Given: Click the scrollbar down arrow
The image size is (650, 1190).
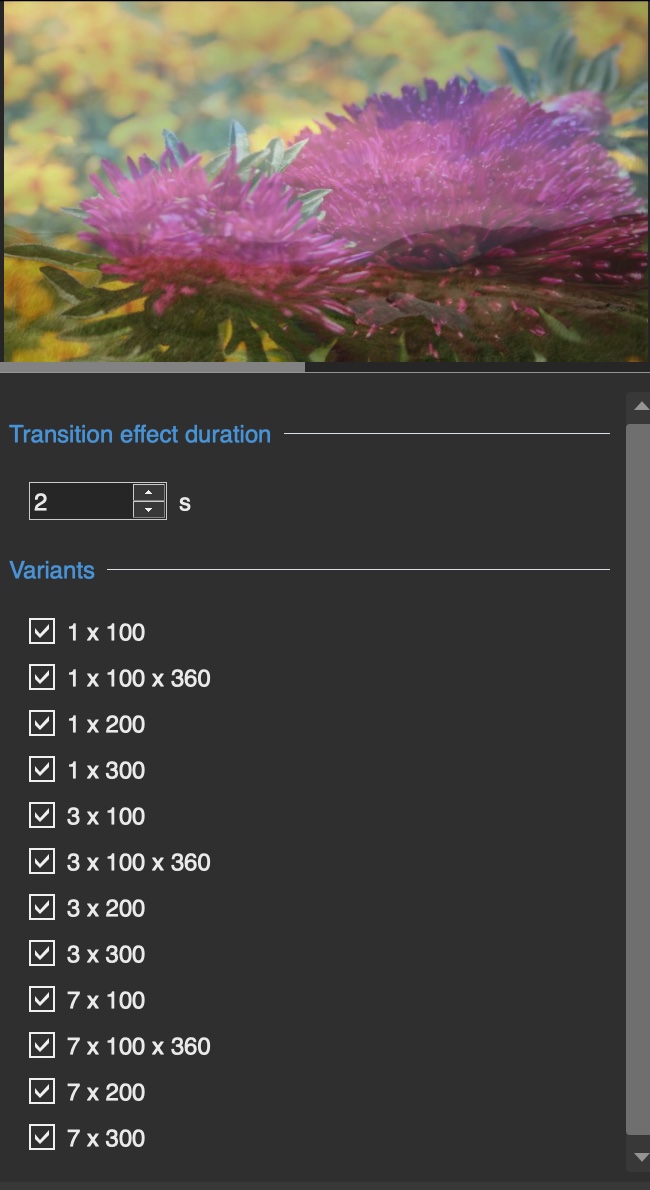Looking at the screenshot, I should pos(640,1157).
